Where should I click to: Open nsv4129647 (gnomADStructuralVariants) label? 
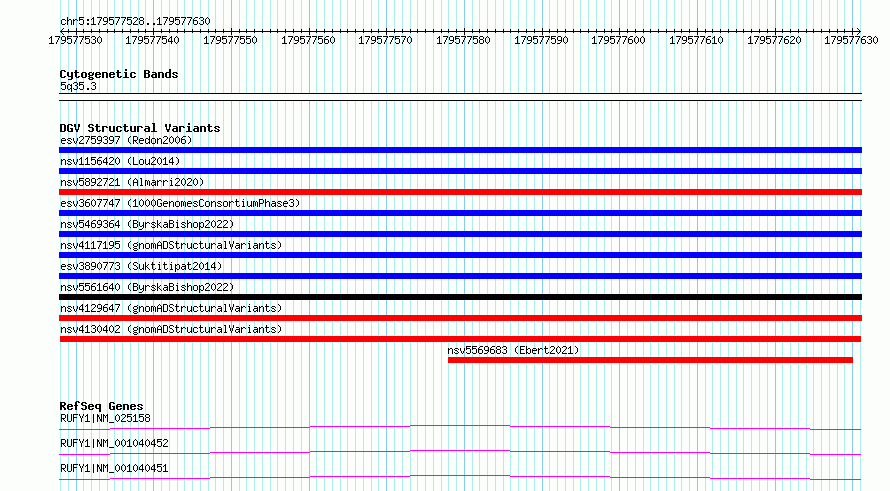pyautogui.click(x=171, y=308)
